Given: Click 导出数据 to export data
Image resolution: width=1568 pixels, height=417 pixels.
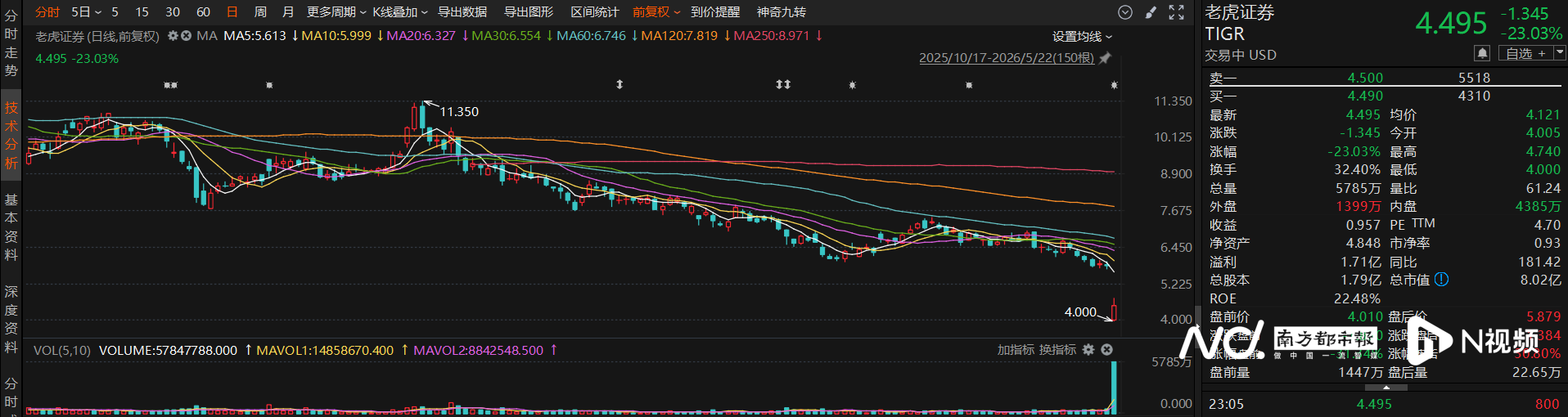Looking at the screenshot, I should pos(462,12).
